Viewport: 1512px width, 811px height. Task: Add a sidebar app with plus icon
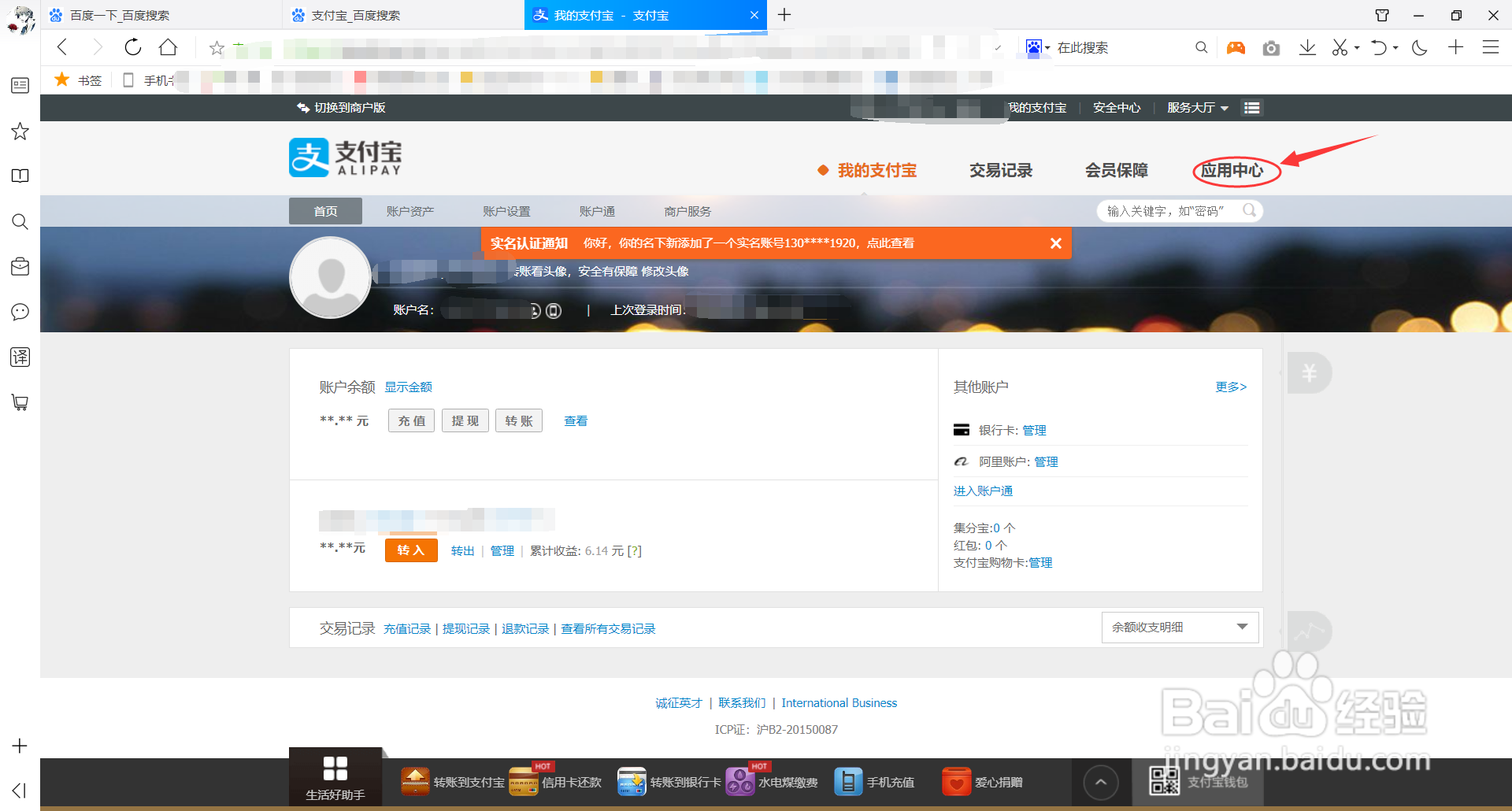pos(20,745)
